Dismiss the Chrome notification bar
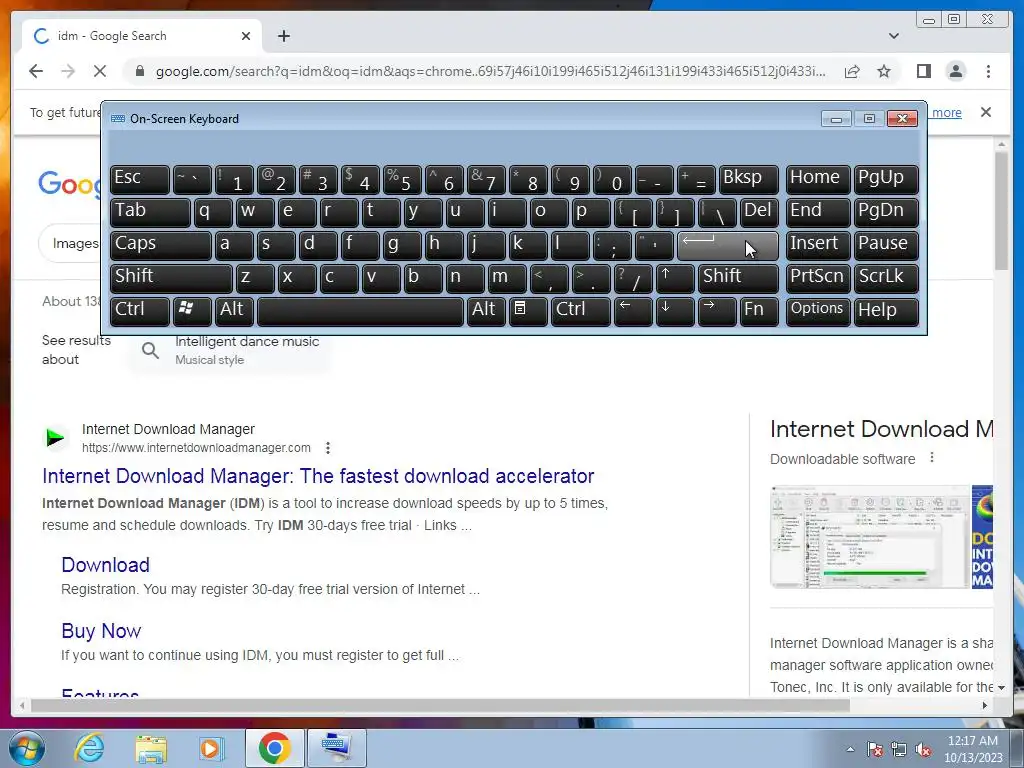 (x=985, y=112)
